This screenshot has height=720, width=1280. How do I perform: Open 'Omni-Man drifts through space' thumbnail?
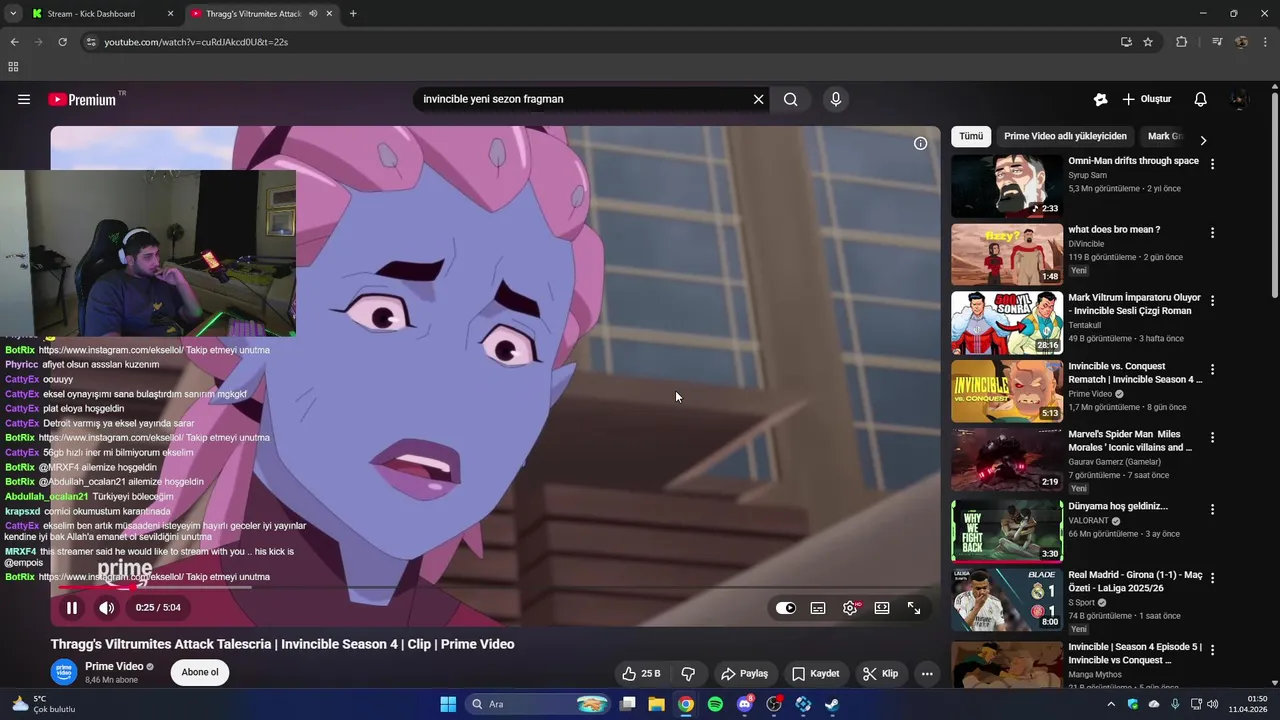click(x=1007, y=186)
